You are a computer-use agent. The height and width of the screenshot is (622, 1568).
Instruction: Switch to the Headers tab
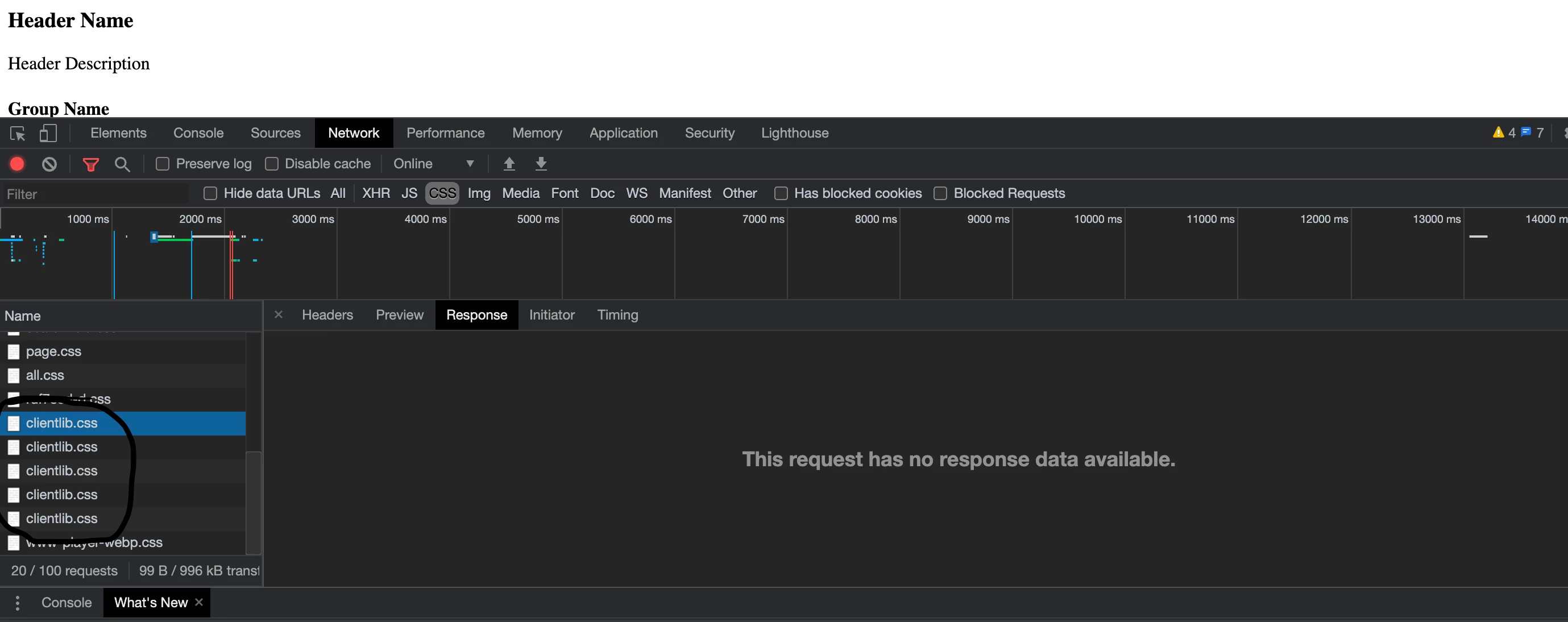click(327, 314)
